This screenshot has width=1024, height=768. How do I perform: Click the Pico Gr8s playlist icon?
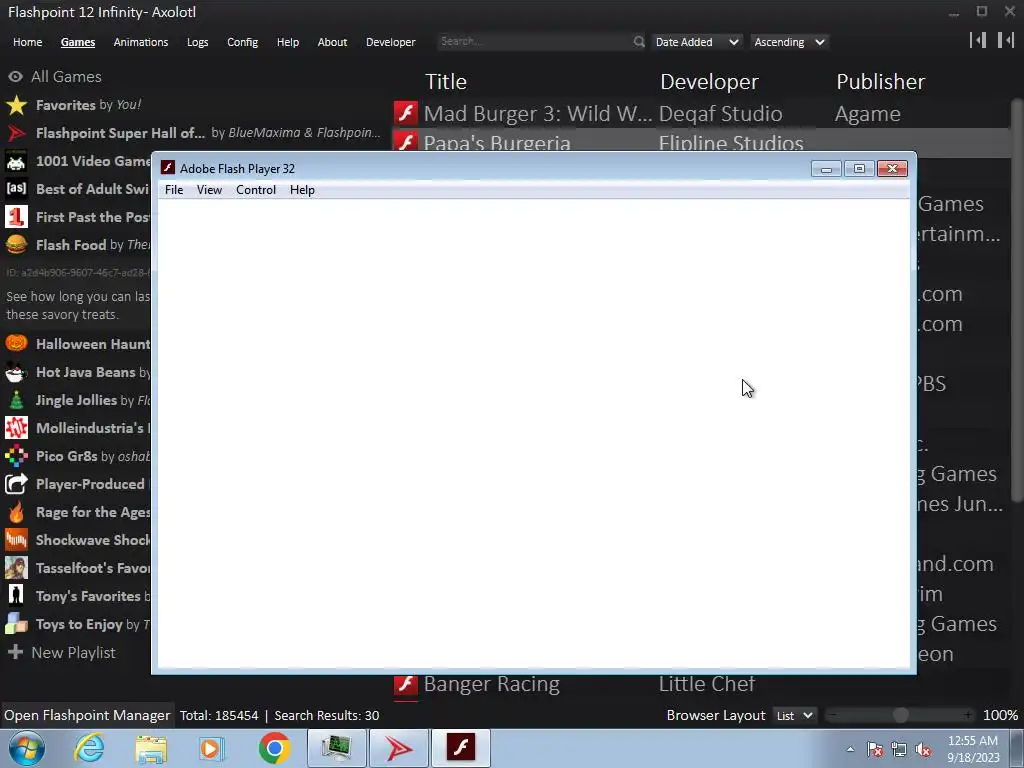(x=16, y=456)
